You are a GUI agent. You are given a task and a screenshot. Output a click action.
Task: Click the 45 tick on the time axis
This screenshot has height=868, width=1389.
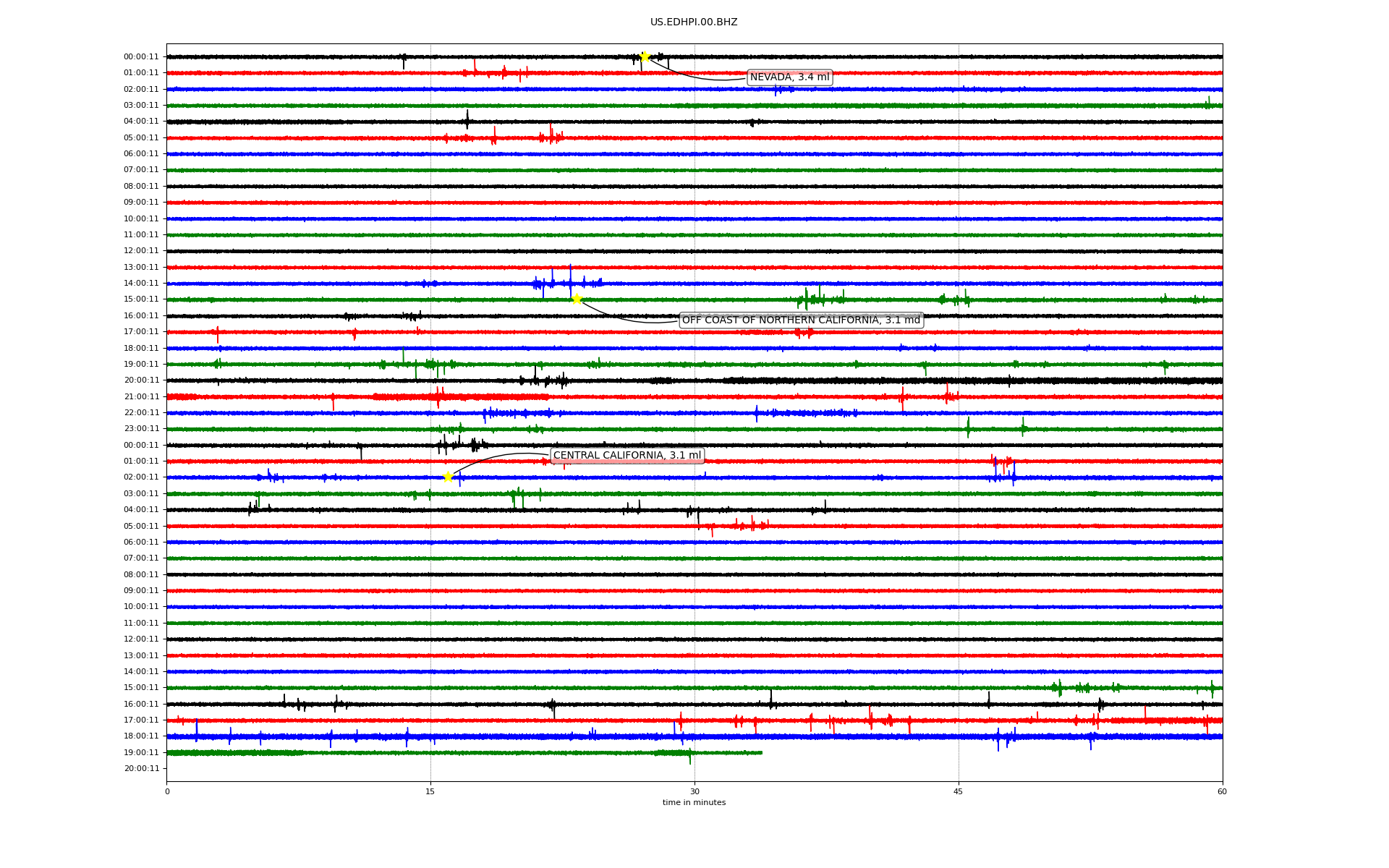[x=959, y=791]
